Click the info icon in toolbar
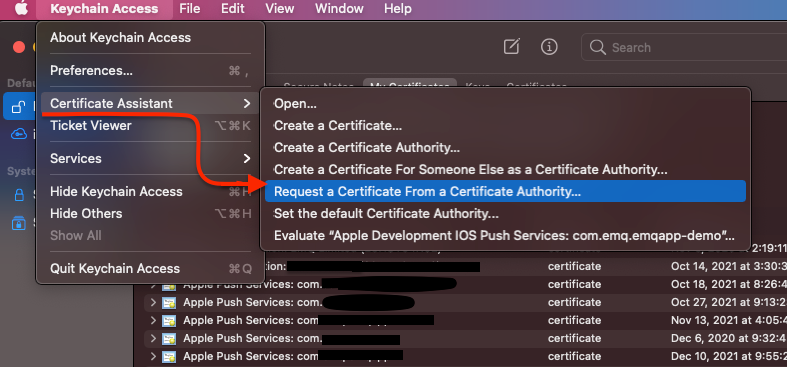 point(550,47)
